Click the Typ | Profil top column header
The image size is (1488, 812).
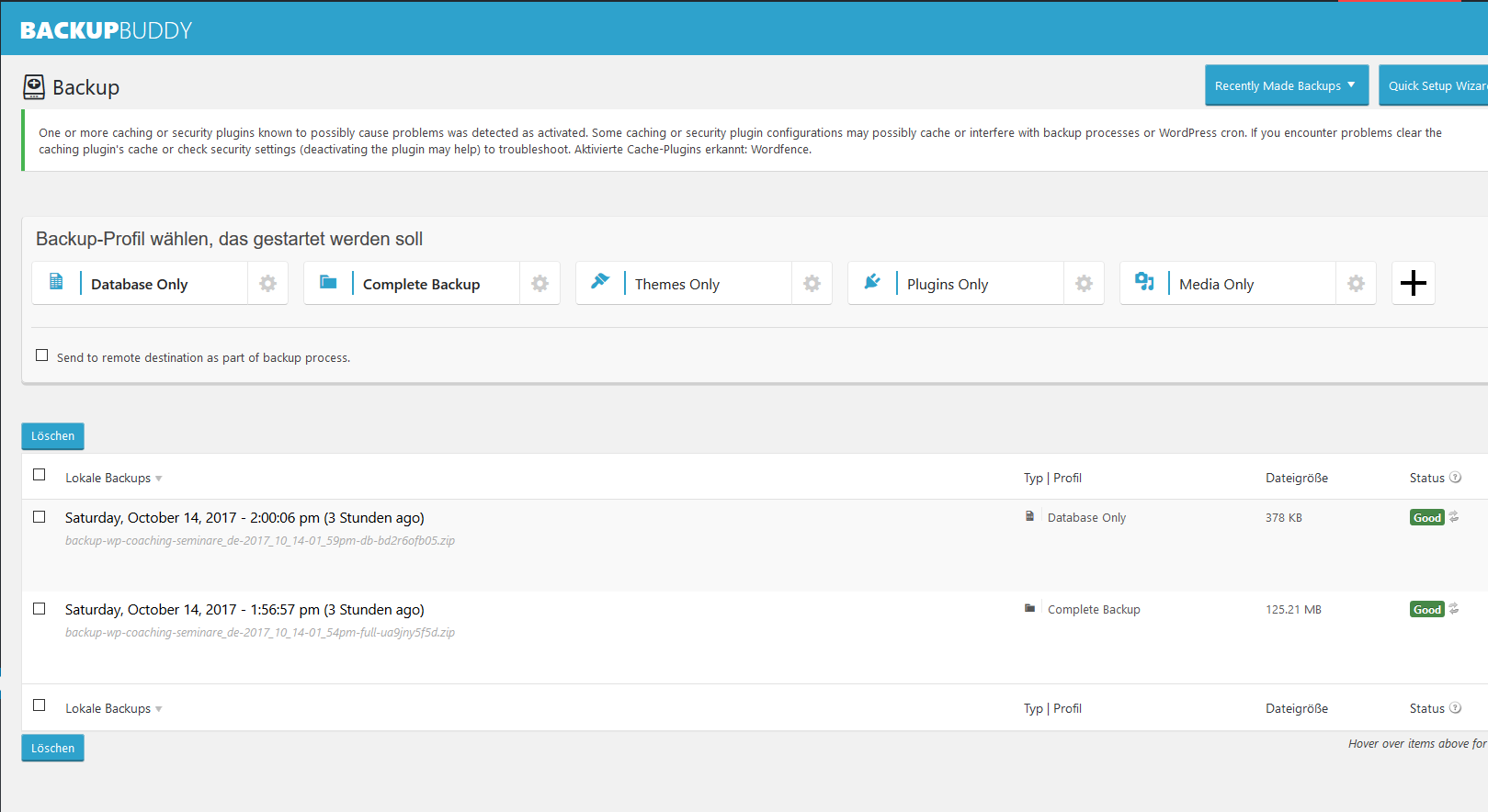[1052, 478]
